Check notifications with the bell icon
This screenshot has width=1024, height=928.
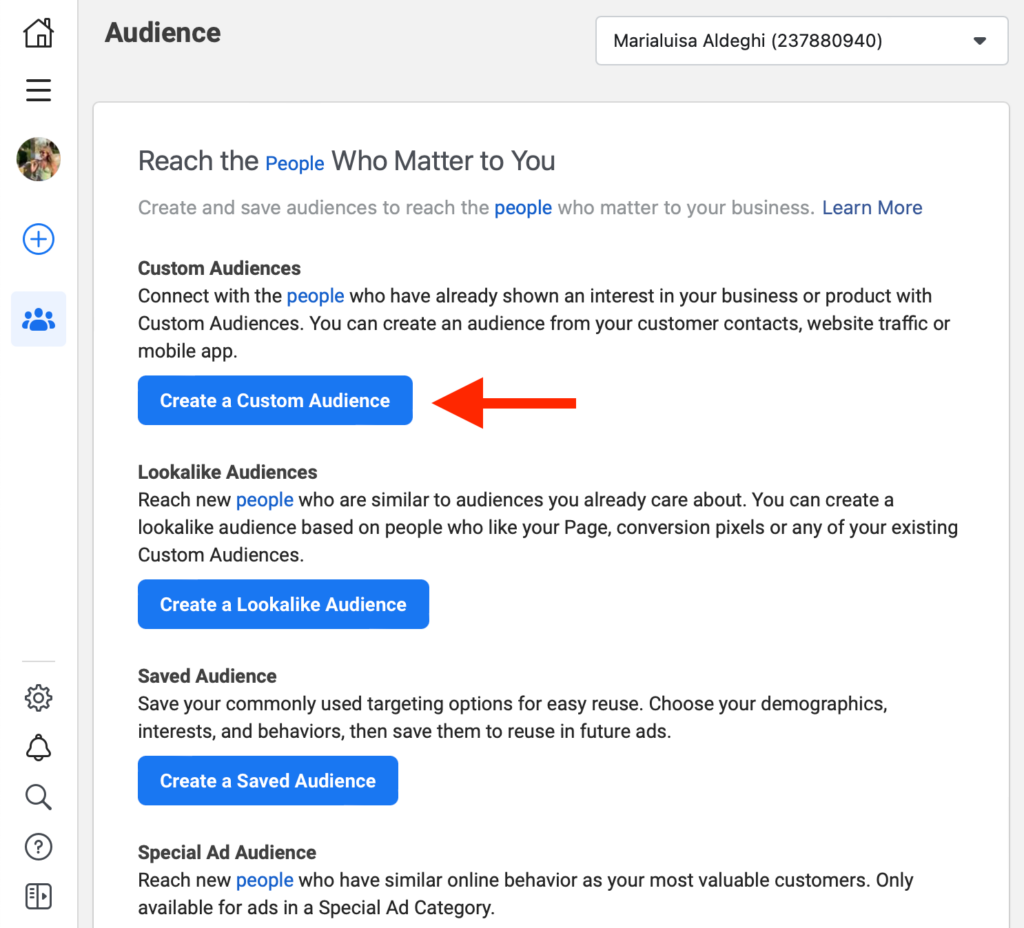pyautogui.click(x=38, y=747)
